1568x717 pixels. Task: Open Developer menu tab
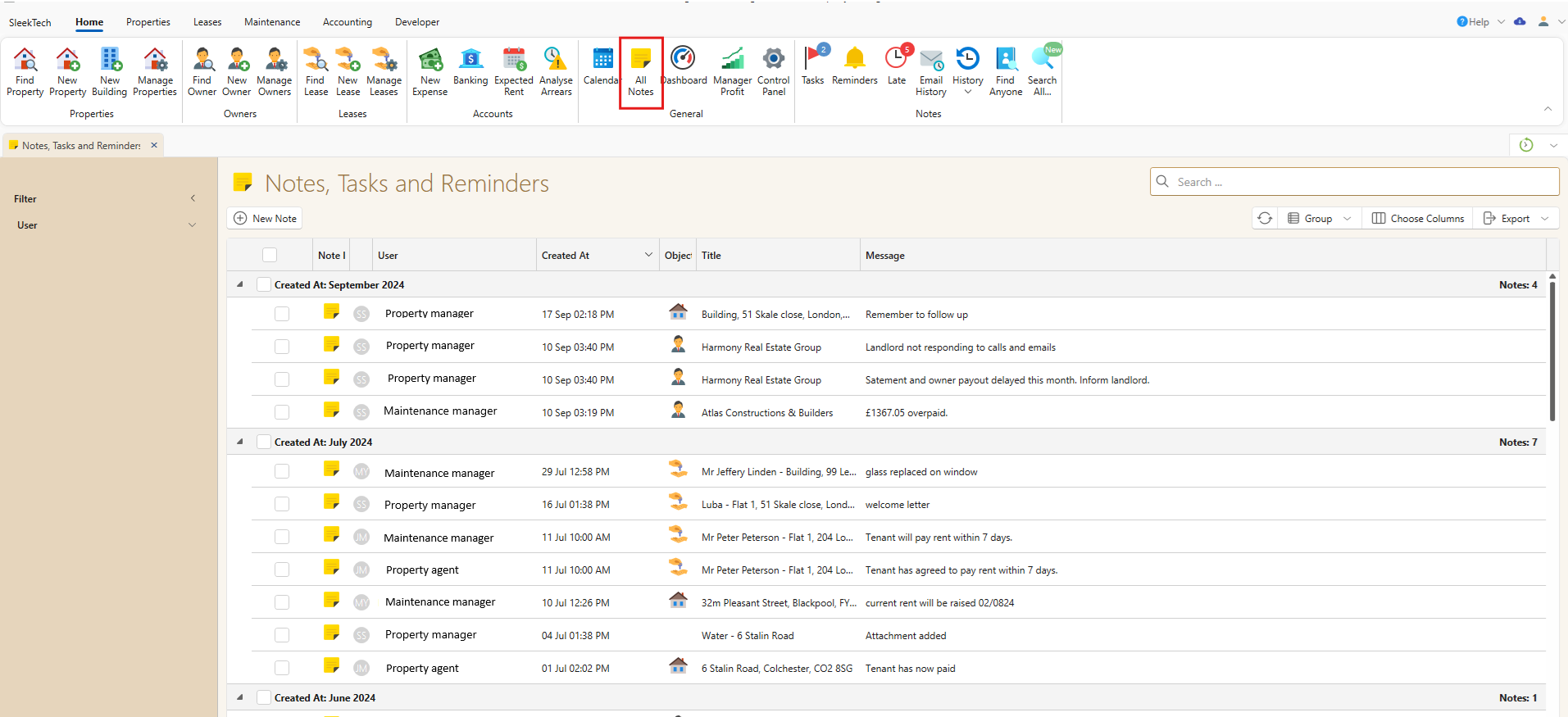point(417,22)
